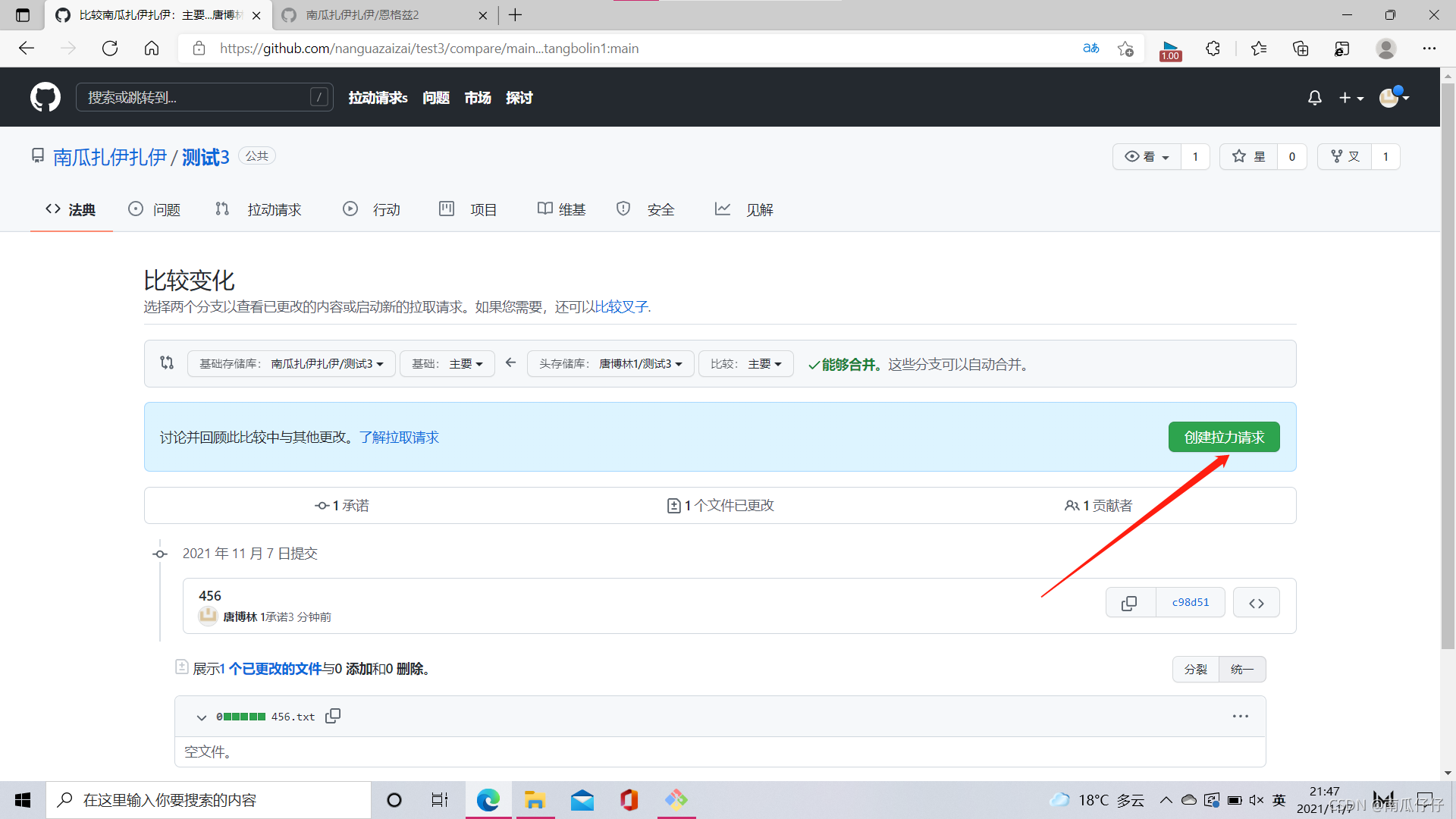Copy full SHA for commit c98d51

(1129, 603)
